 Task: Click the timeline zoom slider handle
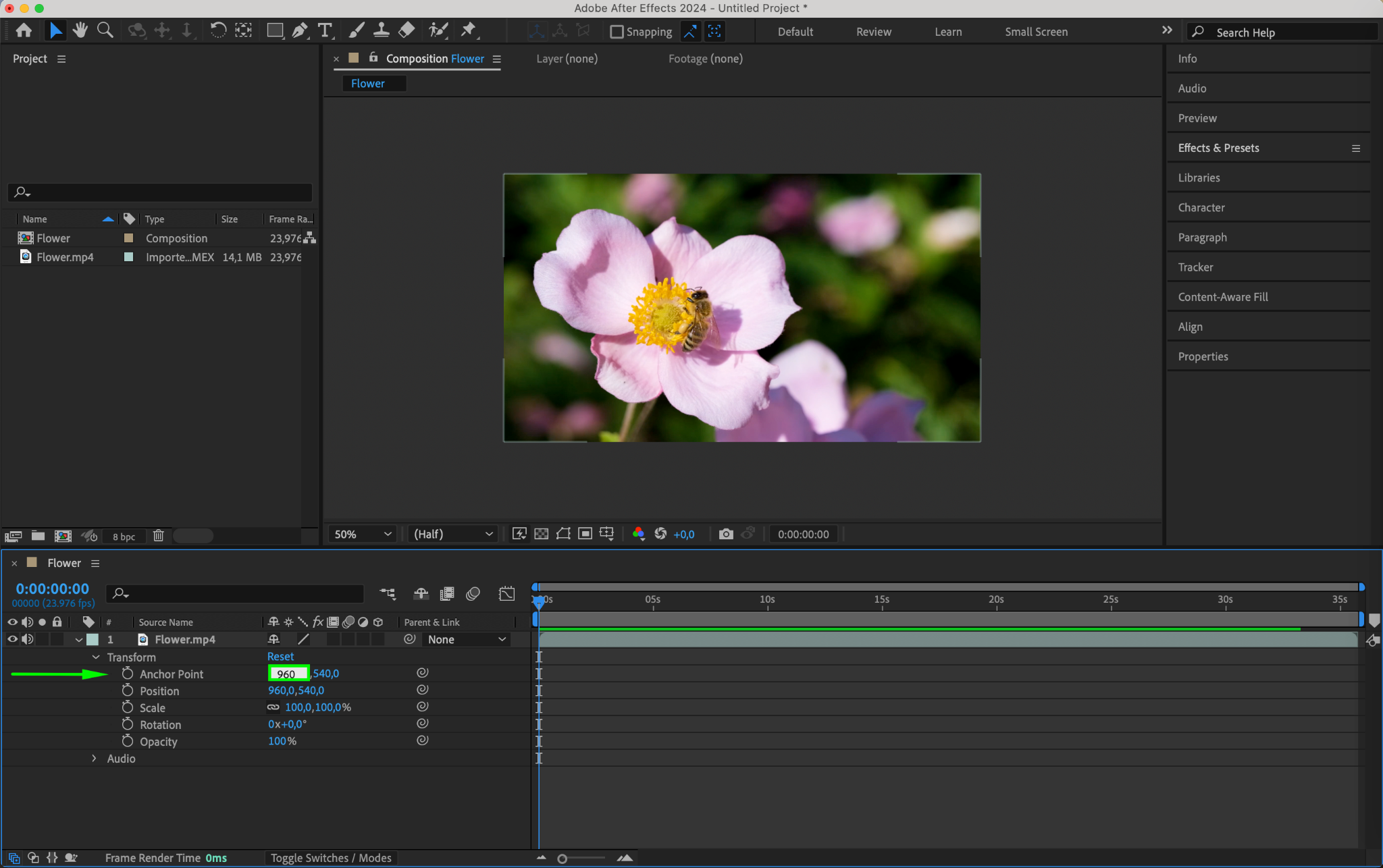562,859
